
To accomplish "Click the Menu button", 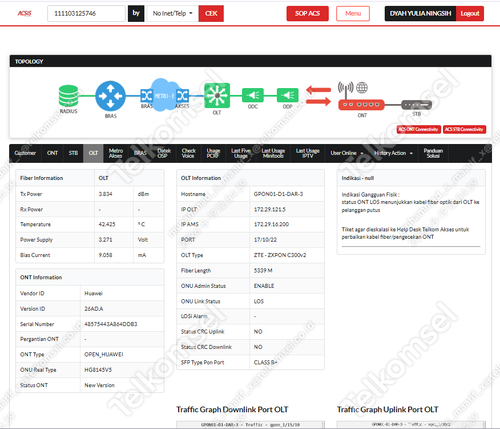I will (x=353, y=13).
